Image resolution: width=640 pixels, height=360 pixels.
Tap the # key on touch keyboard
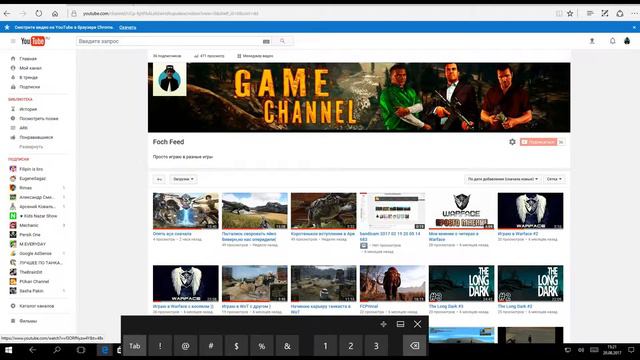[x=211, y=346]
